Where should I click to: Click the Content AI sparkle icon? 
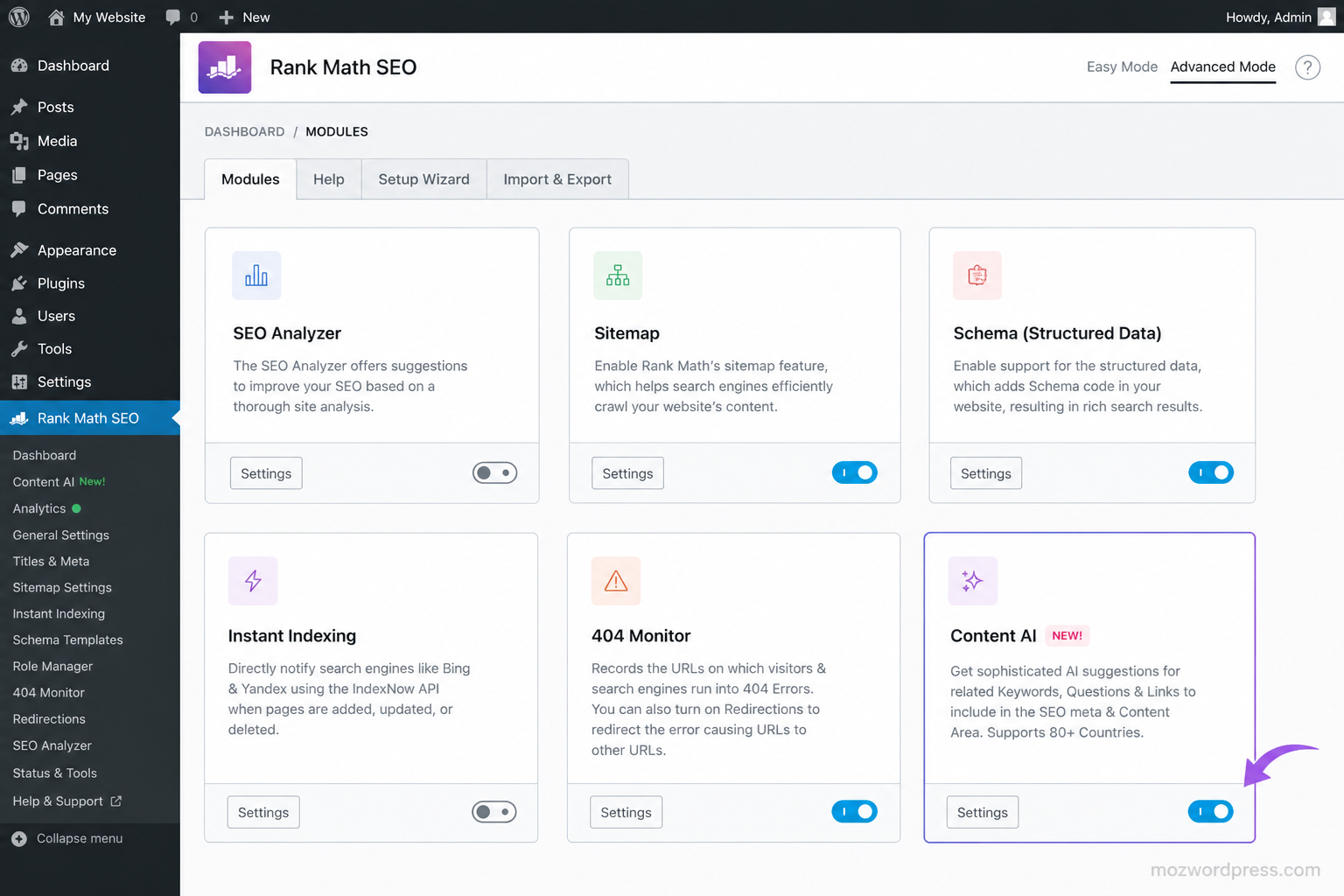click(x=973, y=581)
